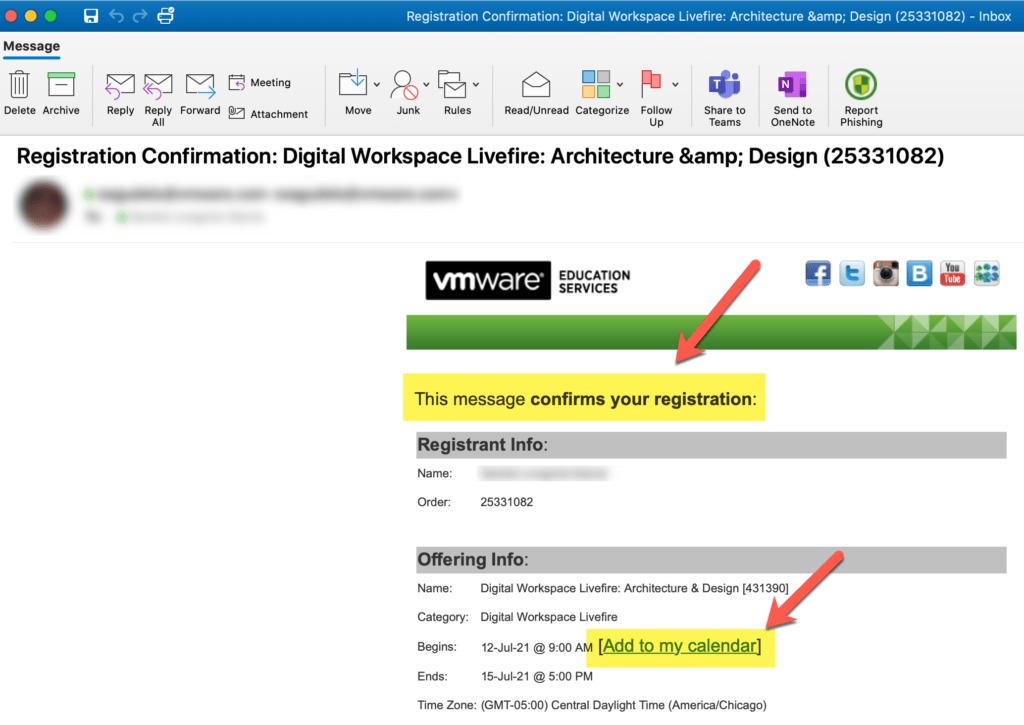Screen dimensions: 1024x725
Task: Expand Follow Up options arrow
Action: point(675,85)
